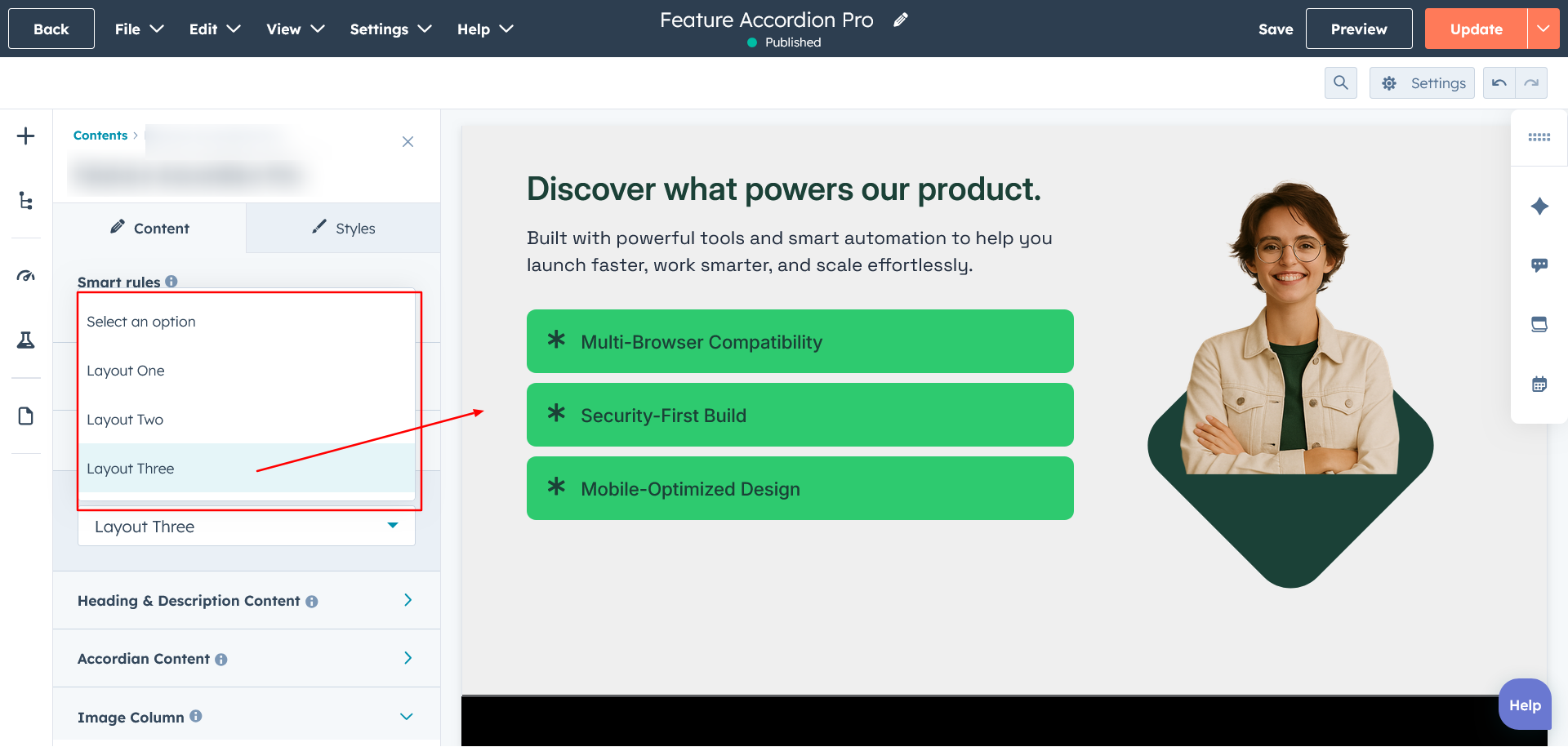Image resolution: width=1568 pixels, height=747 pixels.
Task: Open Update button dropdown arrow
Action: [x=1543, y=29]
